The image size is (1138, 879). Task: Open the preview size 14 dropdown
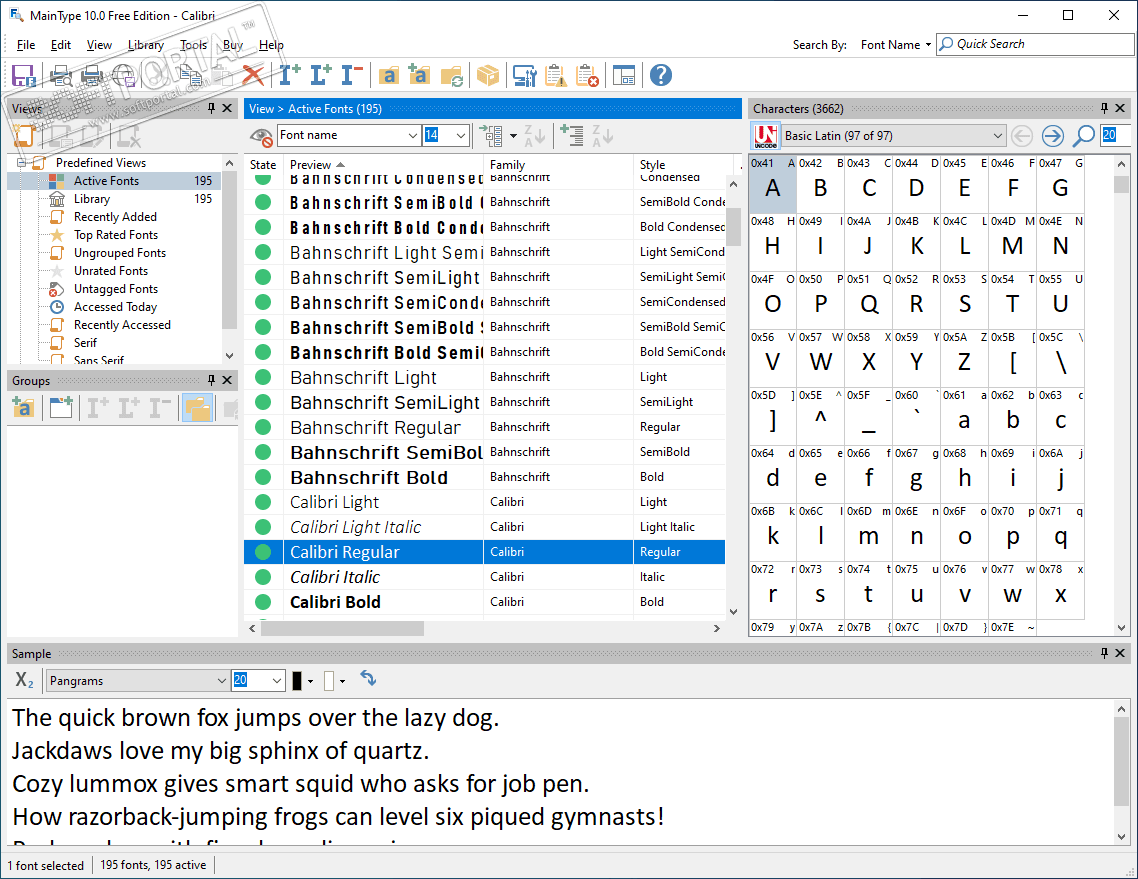point(460,135)
